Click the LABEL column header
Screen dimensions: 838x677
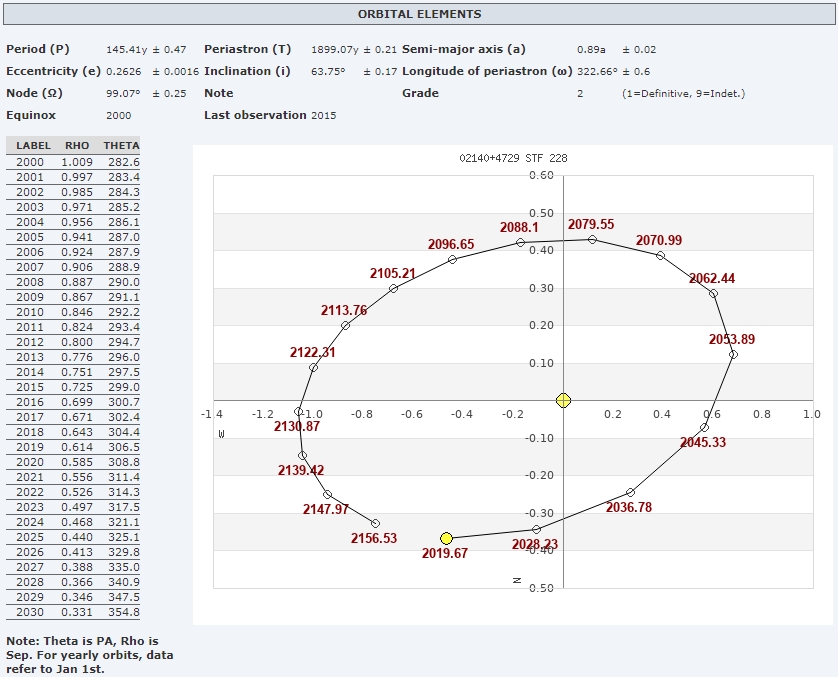[33, 146]
